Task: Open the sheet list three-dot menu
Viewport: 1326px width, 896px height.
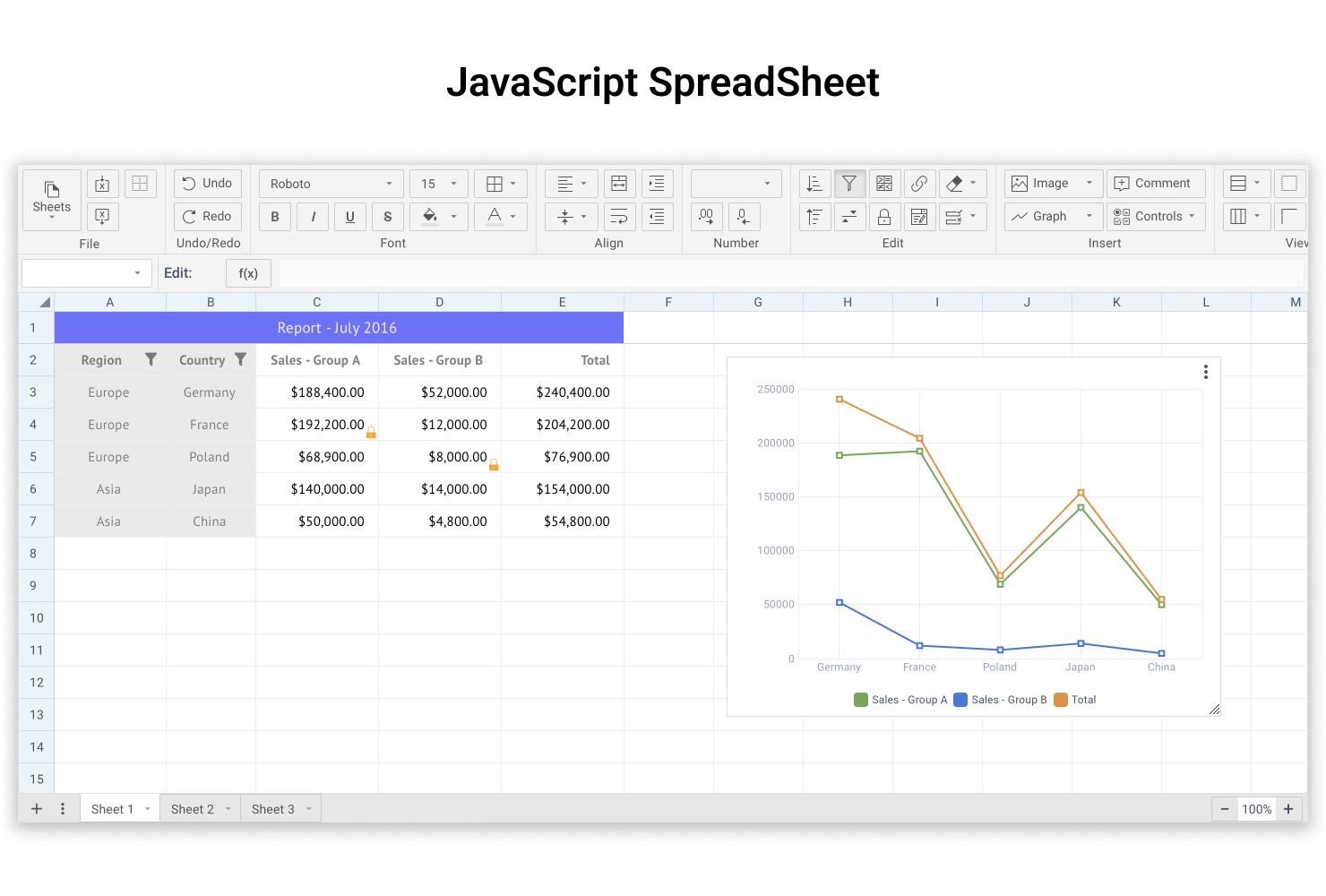Action: click(63, 809)
